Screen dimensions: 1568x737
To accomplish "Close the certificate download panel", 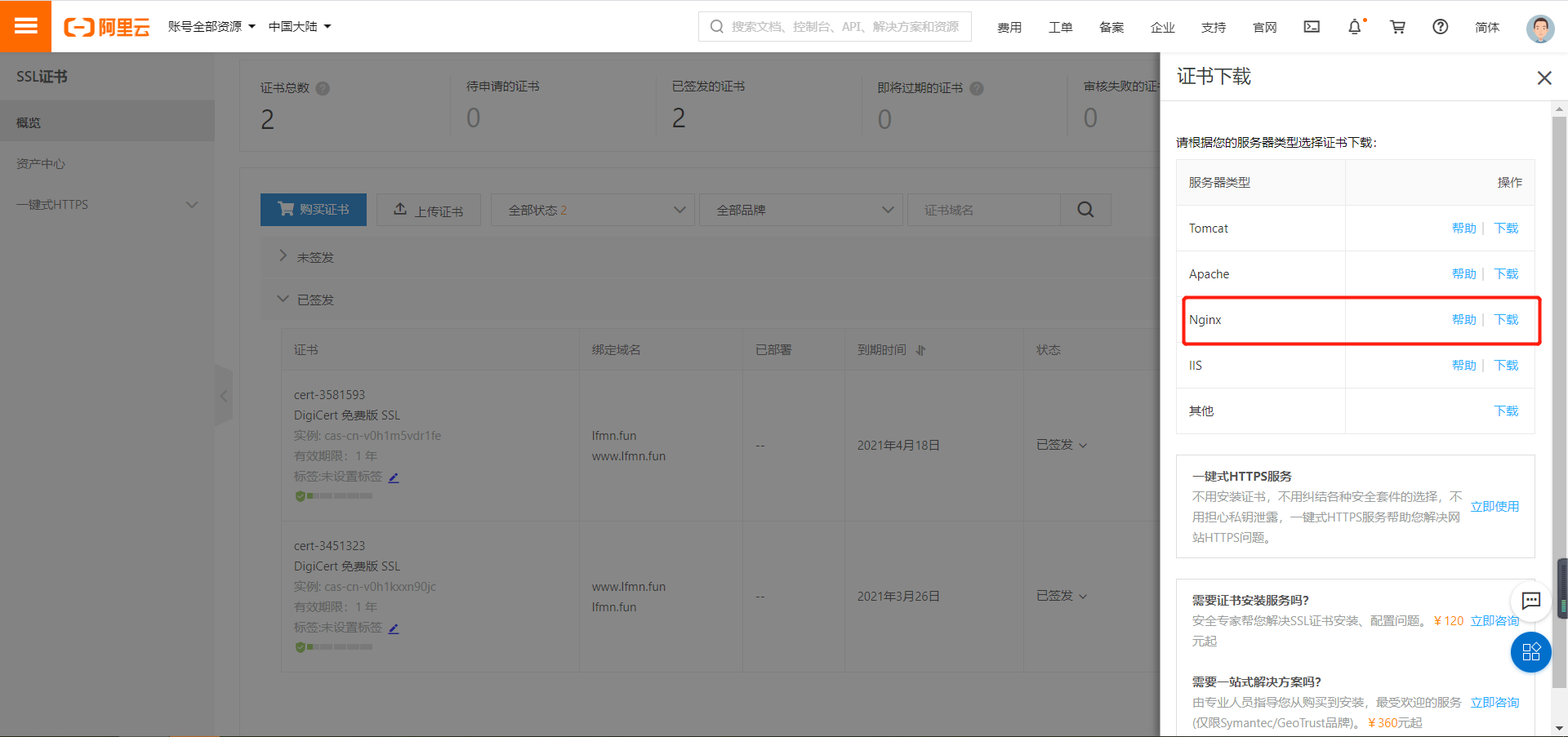I will 1544,78.
